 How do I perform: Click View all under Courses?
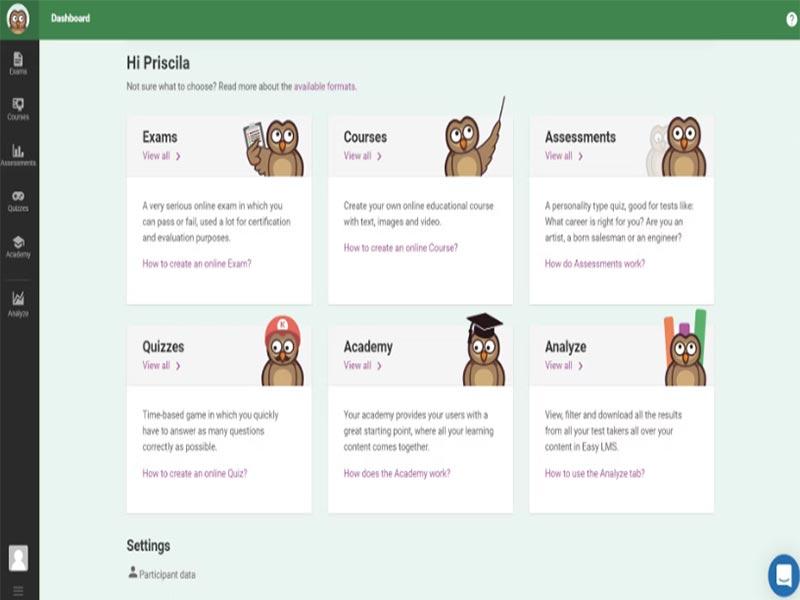(x=357, y=156)
